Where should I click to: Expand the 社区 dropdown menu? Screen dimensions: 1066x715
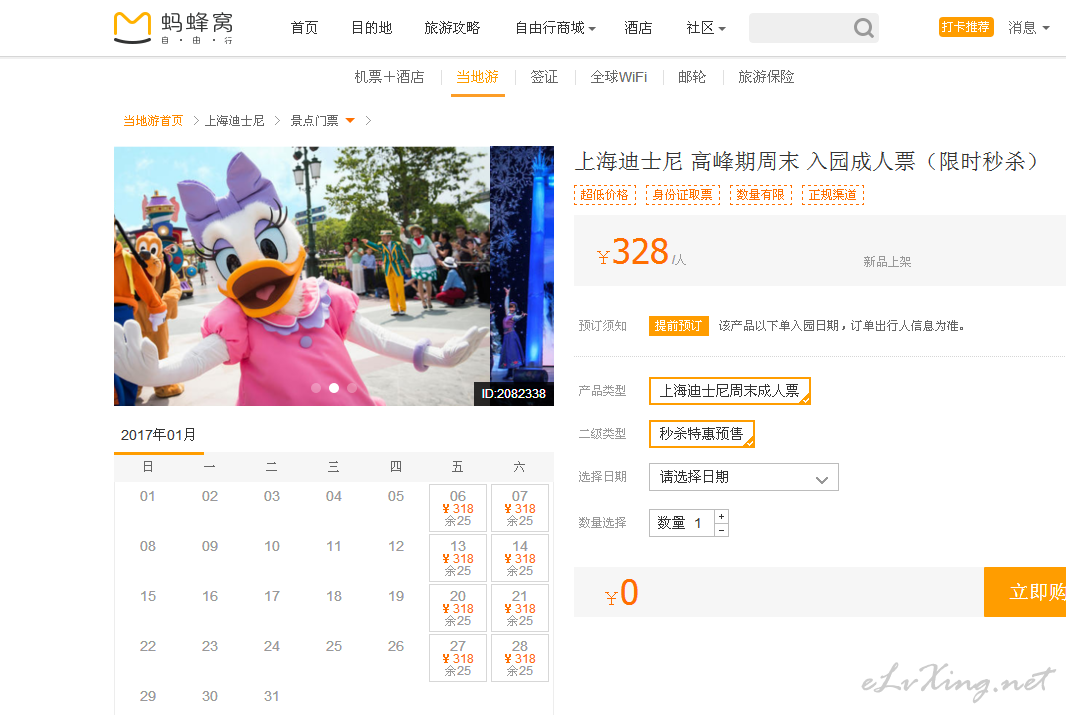(706, 28)
